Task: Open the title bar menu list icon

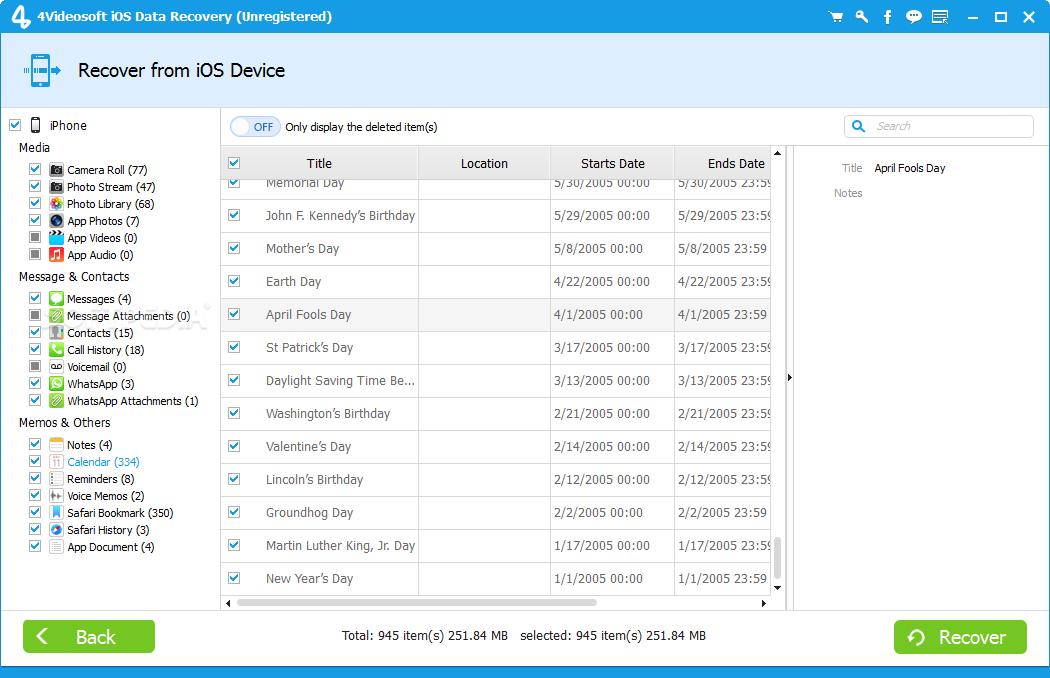Action: pos(940,17)
